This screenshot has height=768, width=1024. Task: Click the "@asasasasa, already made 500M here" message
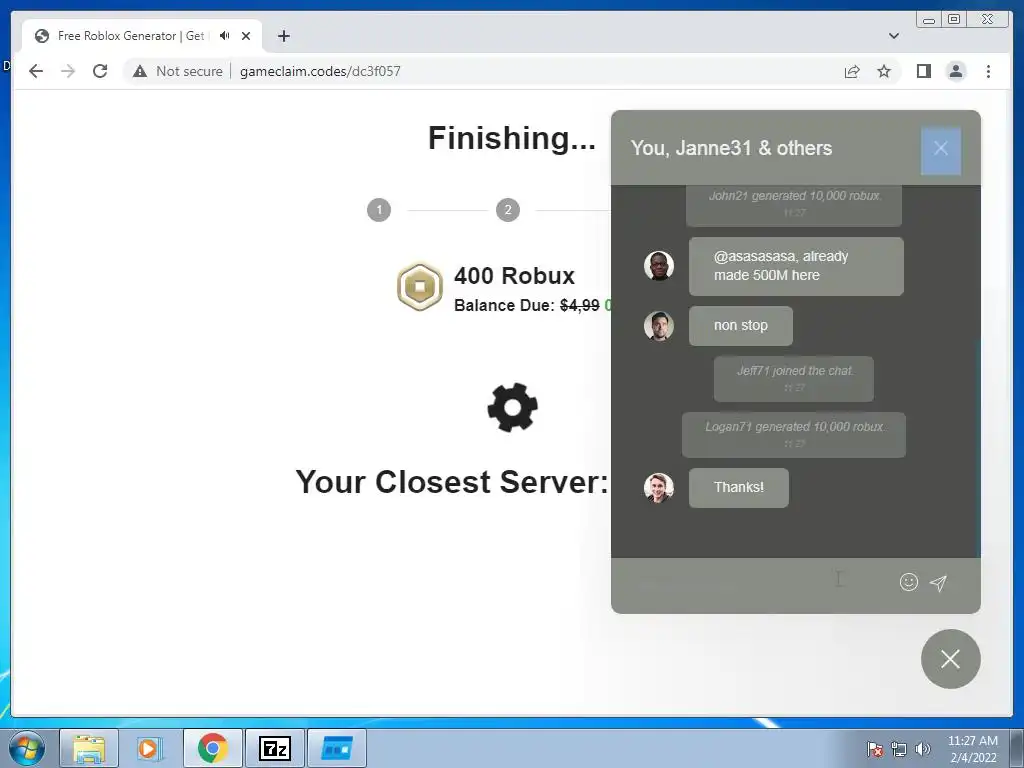[x=796, y=266]
